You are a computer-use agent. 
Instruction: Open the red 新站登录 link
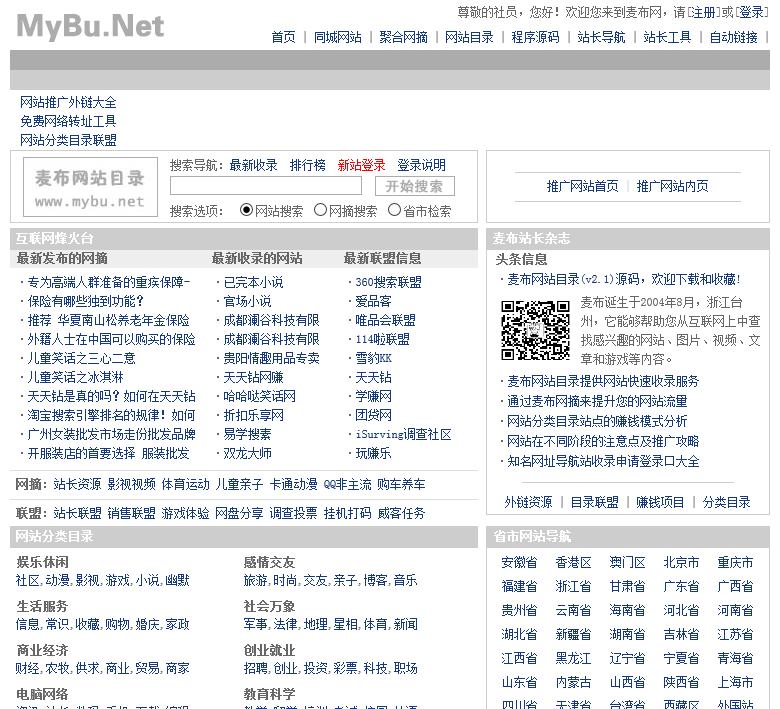tap(361, 165)
